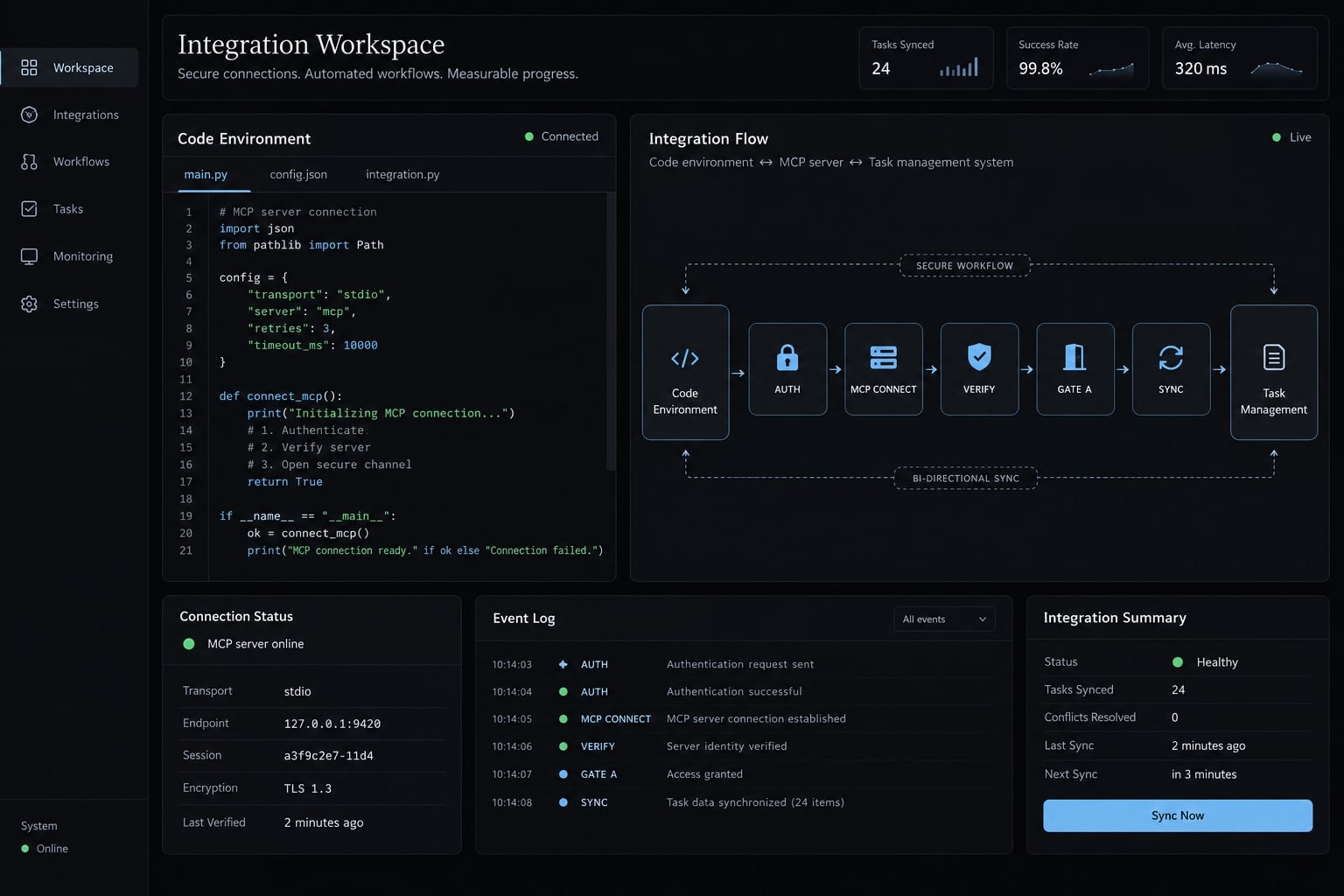Click the Live status indicator
Screen dimensions: 1344x896
(1291, 137)
